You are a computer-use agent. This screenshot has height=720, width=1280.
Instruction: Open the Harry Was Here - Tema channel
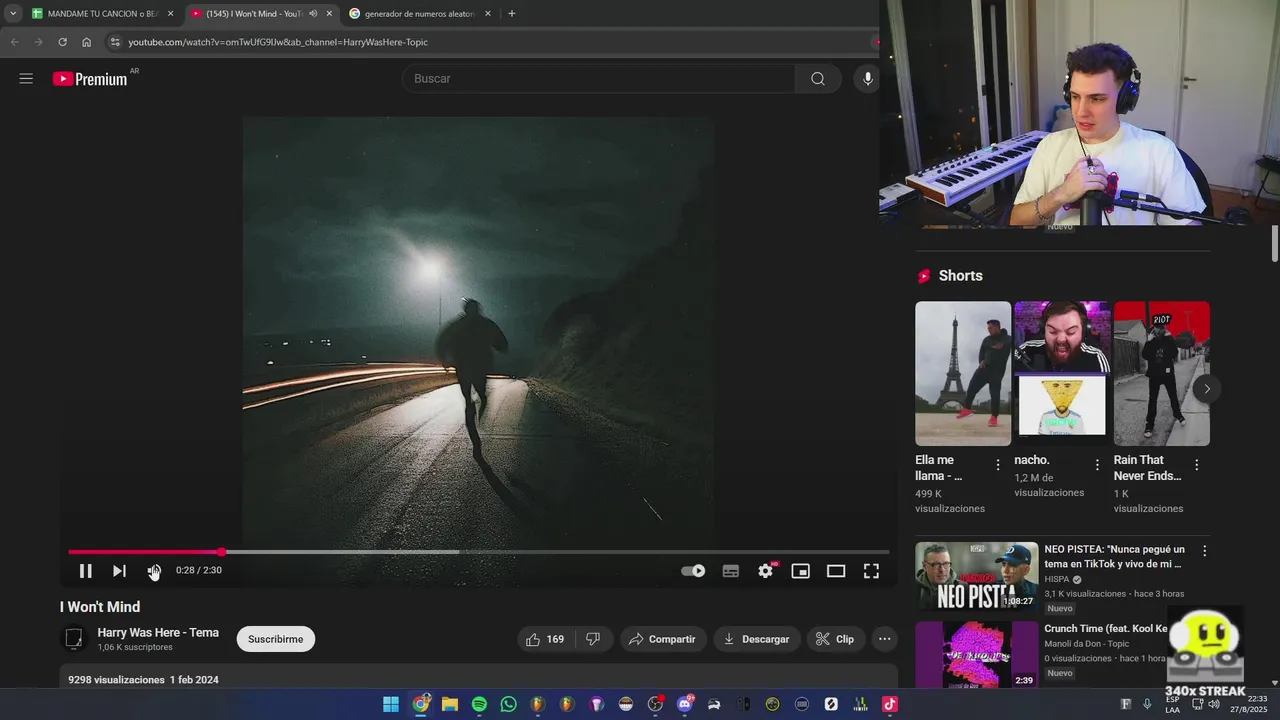coord(158,632)
